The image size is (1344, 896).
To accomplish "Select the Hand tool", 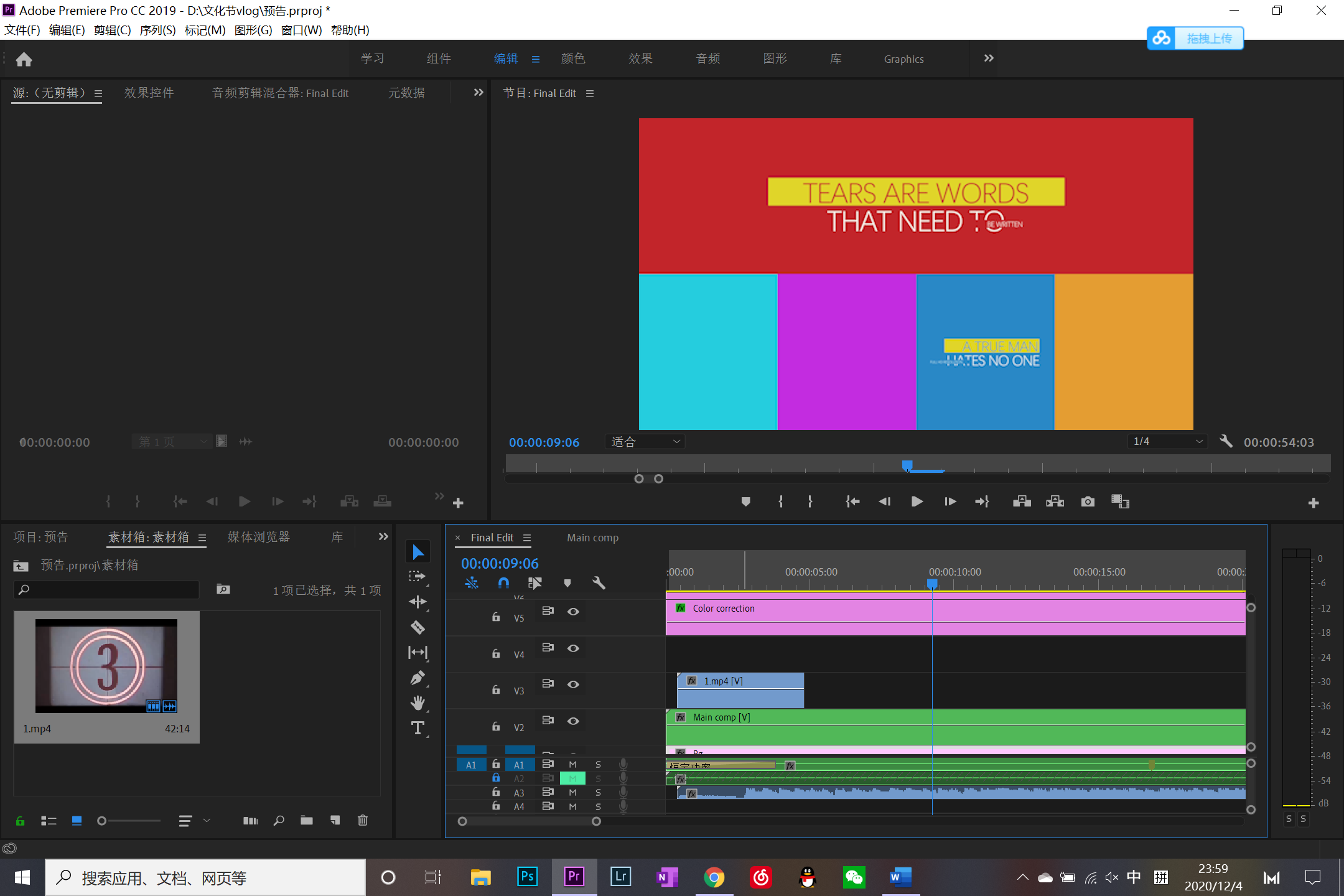I will pyautogui.click(x=418, y=702).
